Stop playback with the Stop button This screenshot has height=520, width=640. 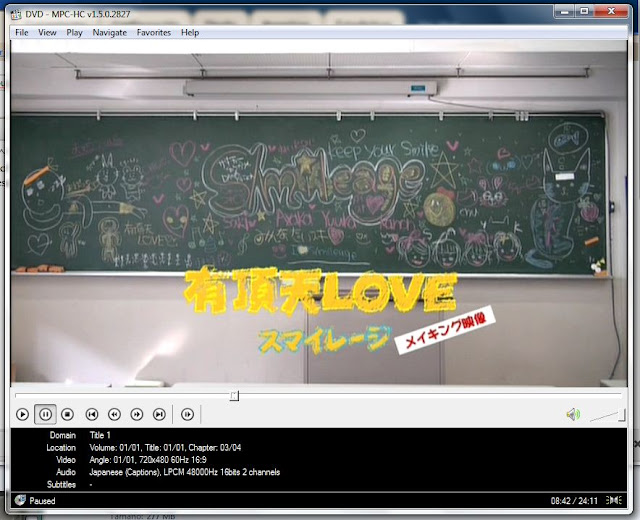[x=67, y=415]
